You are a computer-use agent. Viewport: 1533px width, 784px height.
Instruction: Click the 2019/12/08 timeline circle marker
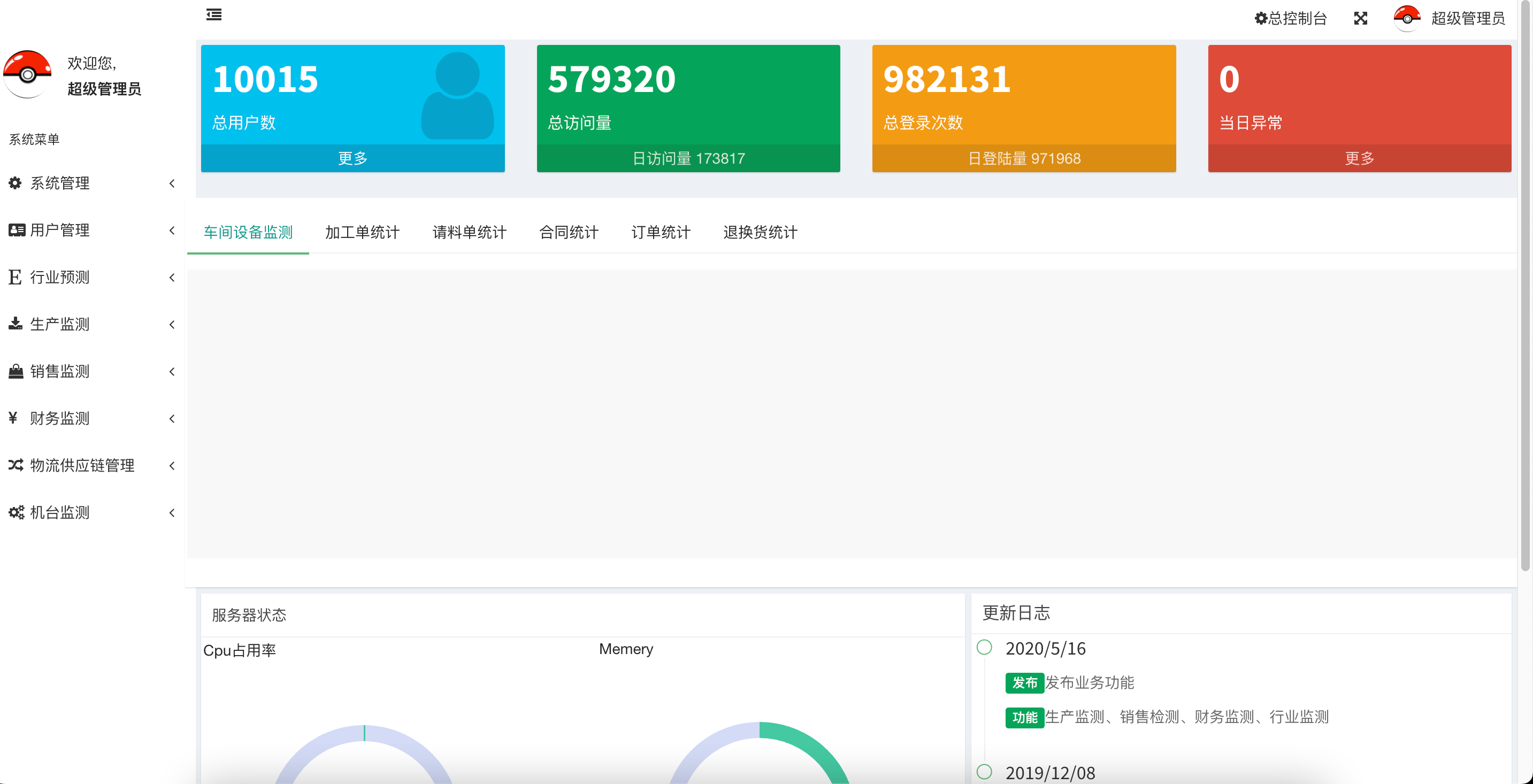[x=984, y=772]
